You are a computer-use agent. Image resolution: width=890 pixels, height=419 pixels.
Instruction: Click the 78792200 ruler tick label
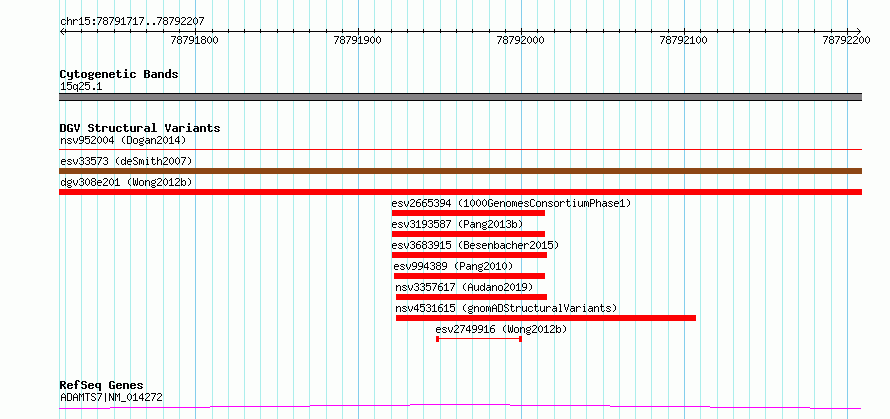coord(847,40)
